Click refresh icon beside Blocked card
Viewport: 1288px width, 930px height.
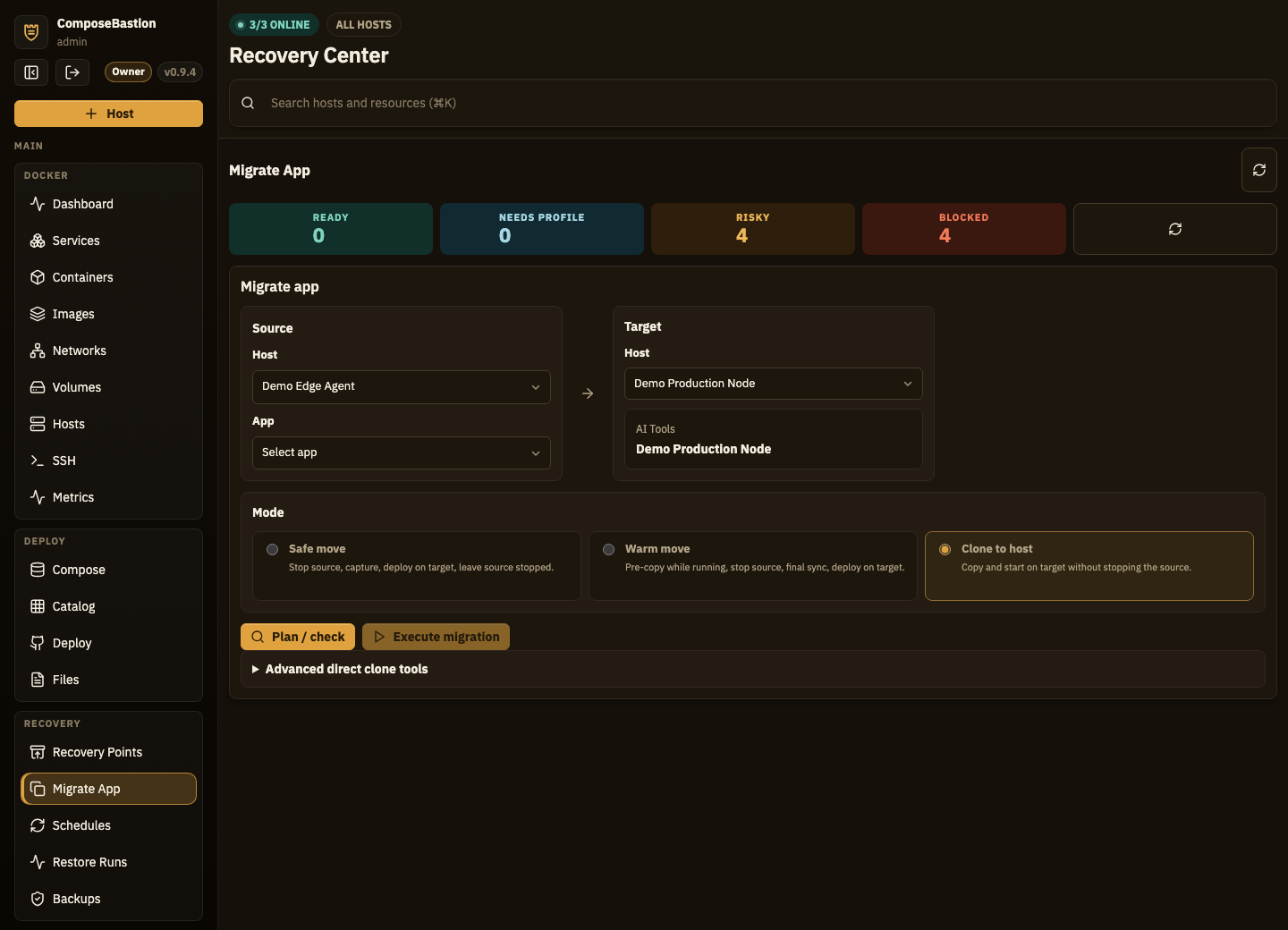click(1175, 229)
